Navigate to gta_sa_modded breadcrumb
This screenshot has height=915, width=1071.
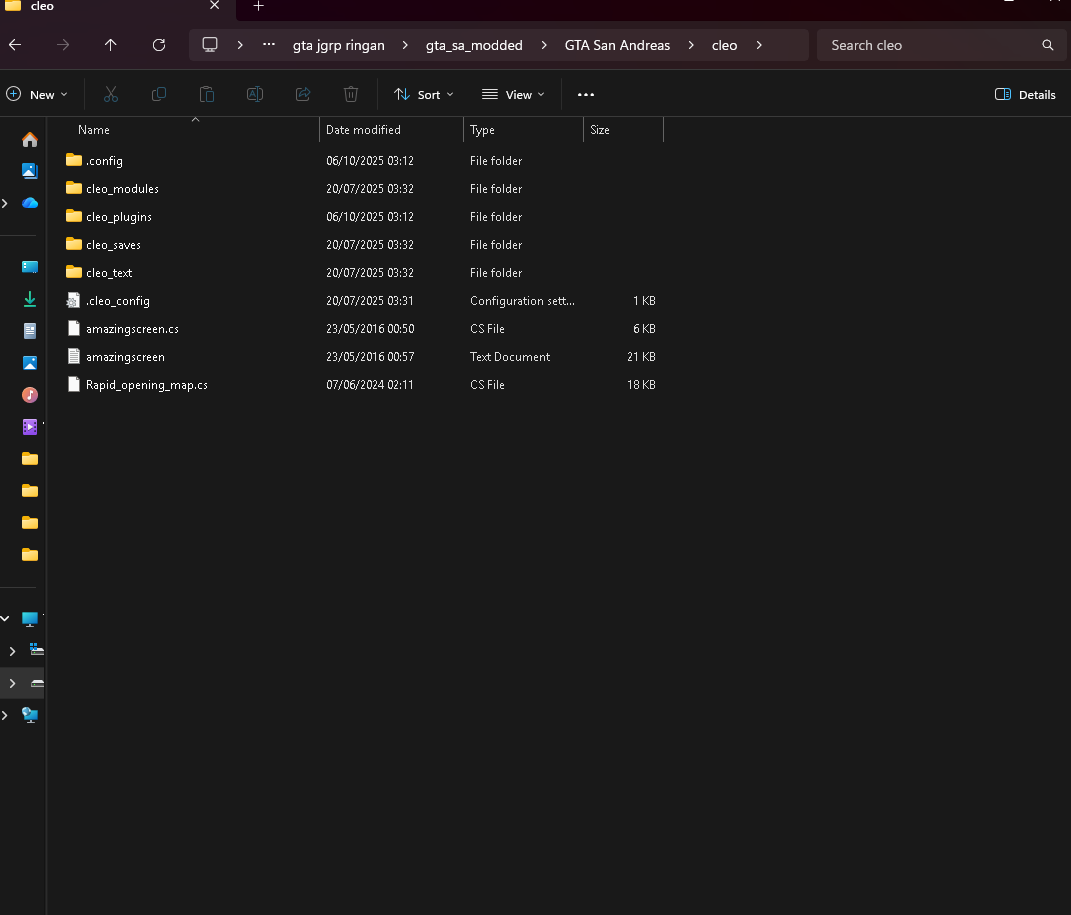[474, 45]
